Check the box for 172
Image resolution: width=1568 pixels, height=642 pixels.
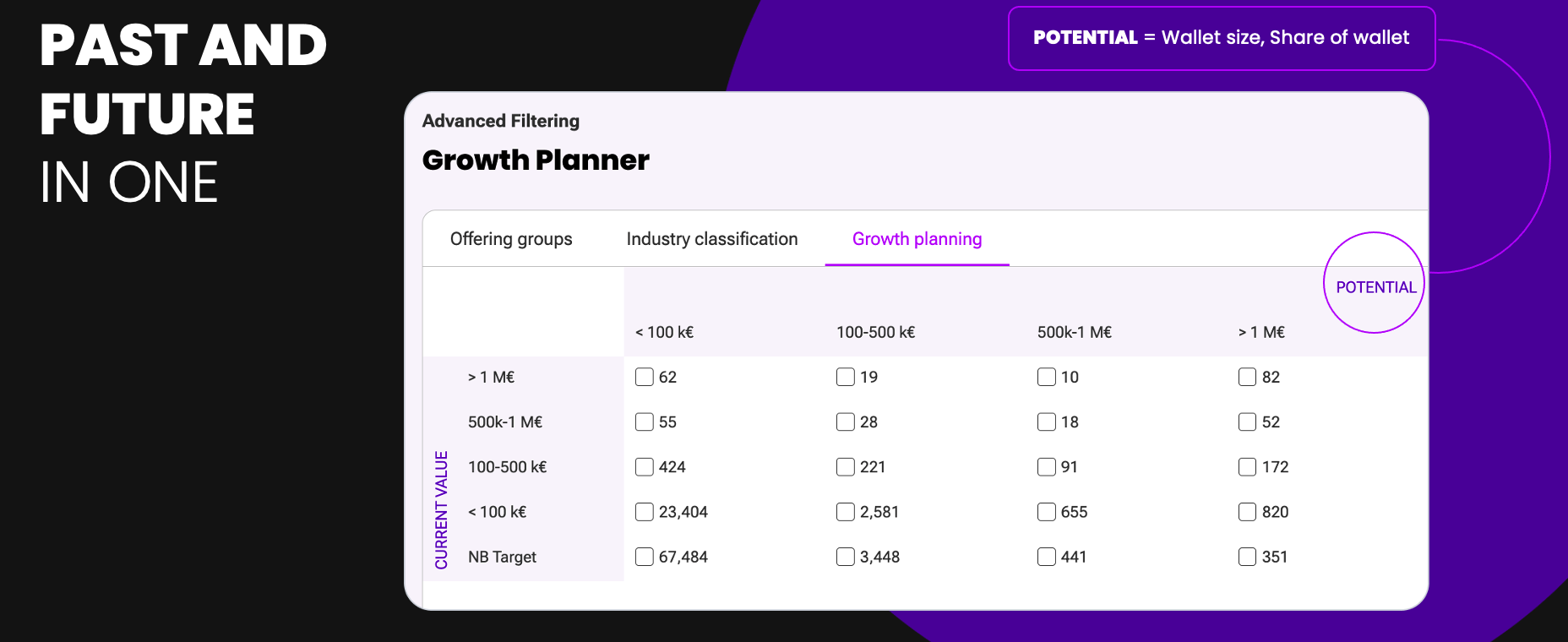1248,466
